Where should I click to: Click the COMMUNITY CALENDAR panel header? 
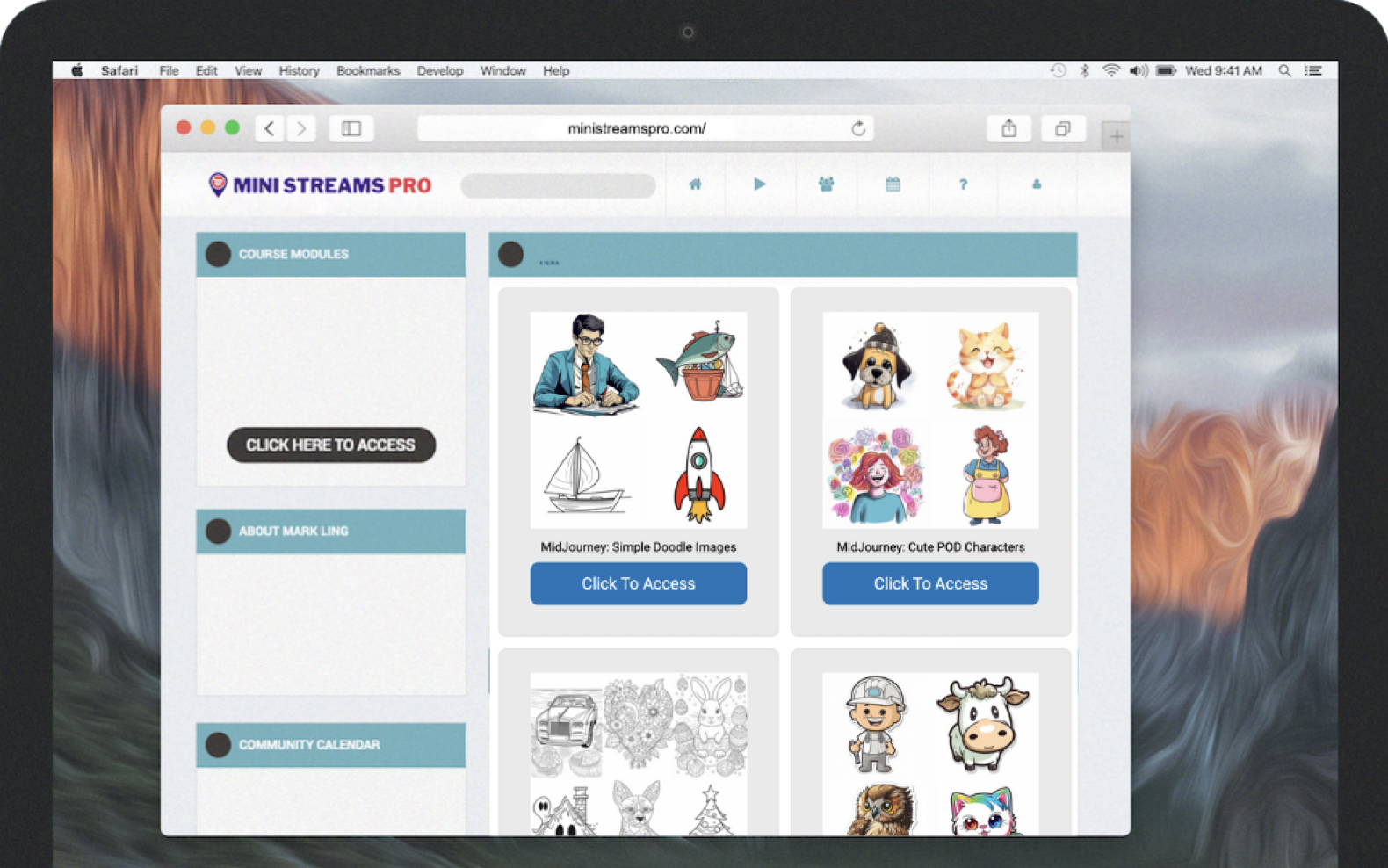tap(331, 745)
